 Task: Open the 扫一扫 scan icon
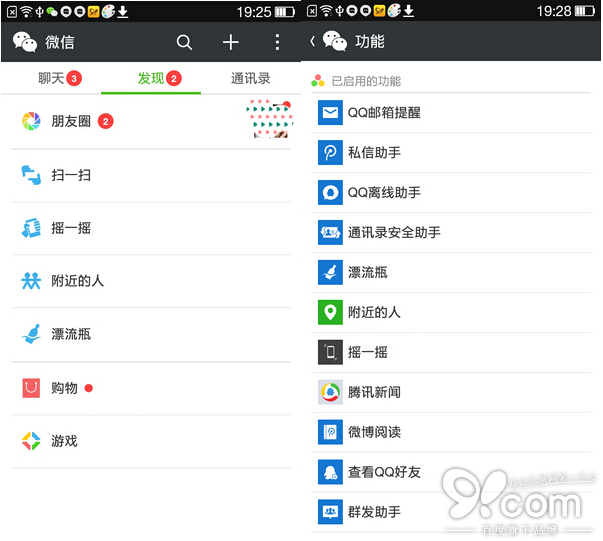tap(31, 175)
